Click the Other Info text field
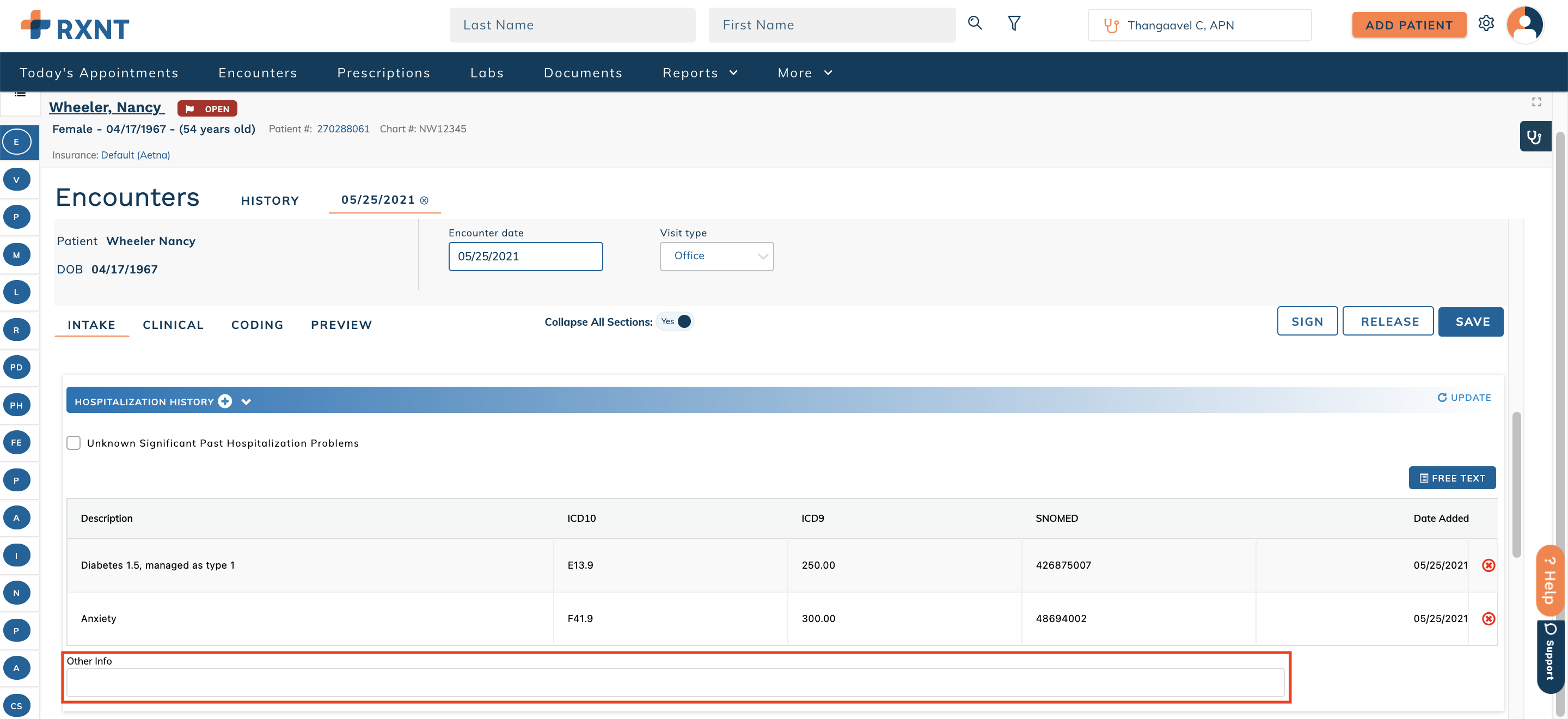 coord(675,683)
